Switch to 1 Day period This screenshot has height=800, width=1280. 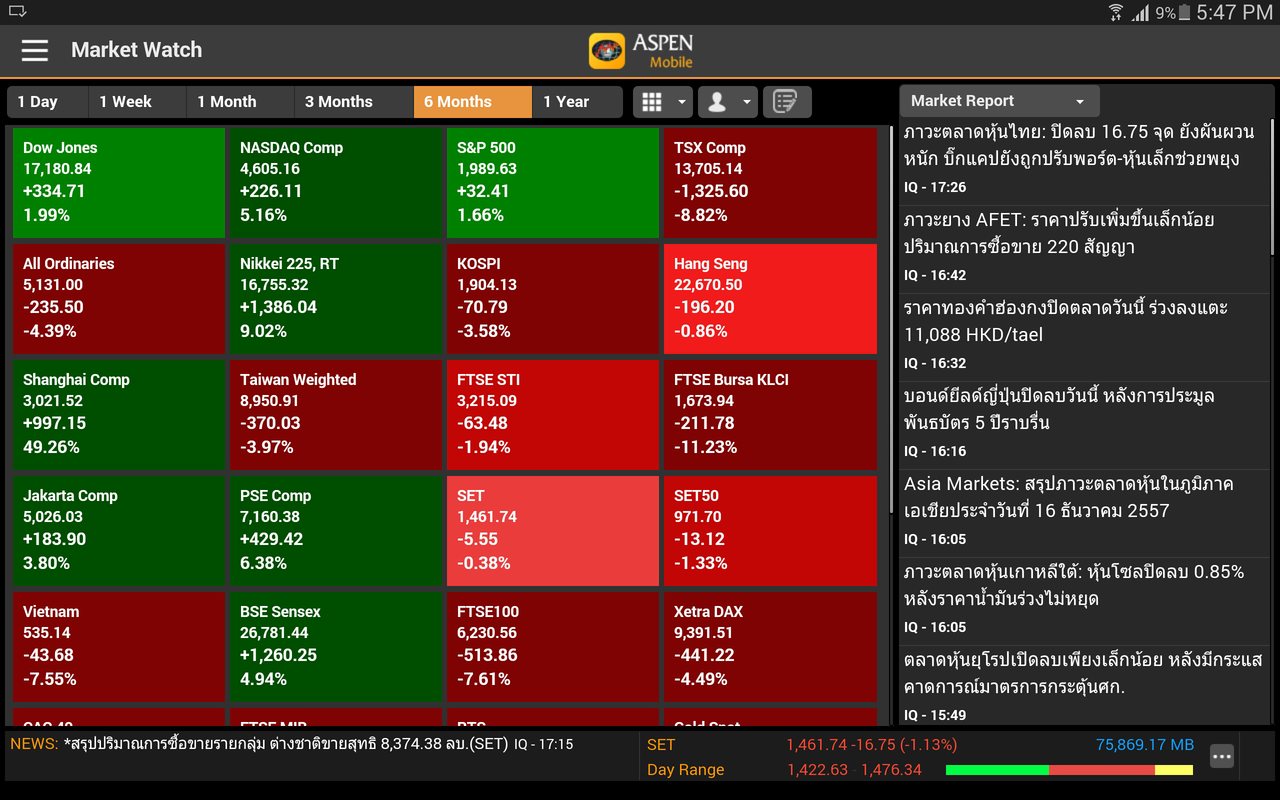[47, 102]
